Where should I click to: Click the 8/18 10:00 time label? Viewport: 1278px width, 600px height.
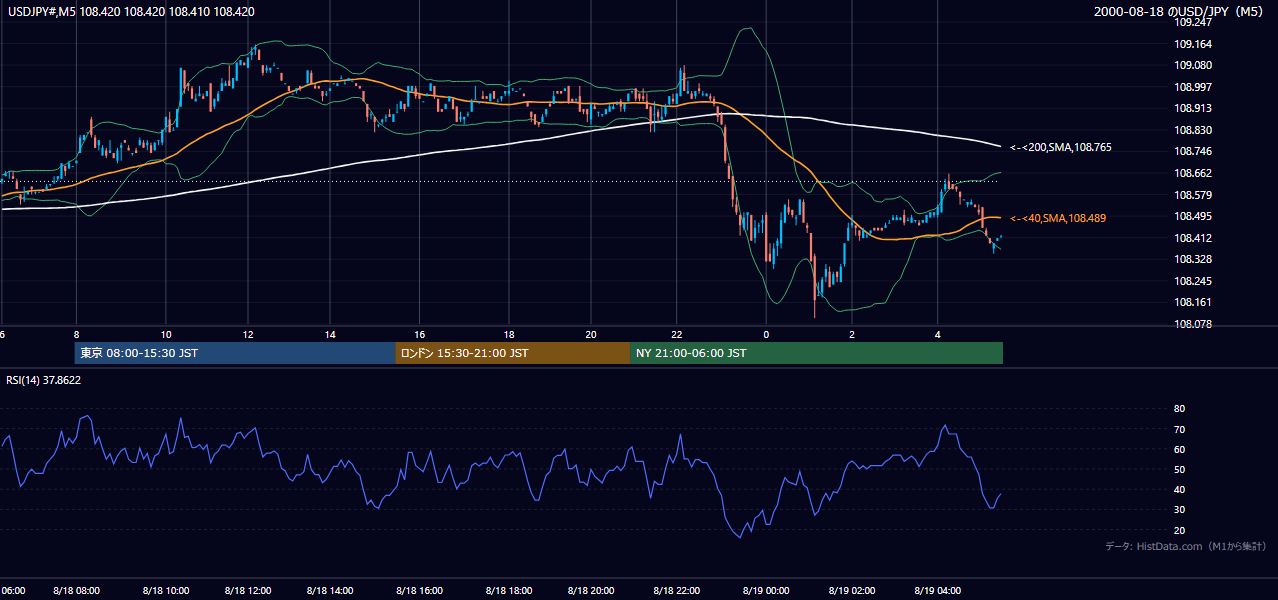(x=166, y=591)
